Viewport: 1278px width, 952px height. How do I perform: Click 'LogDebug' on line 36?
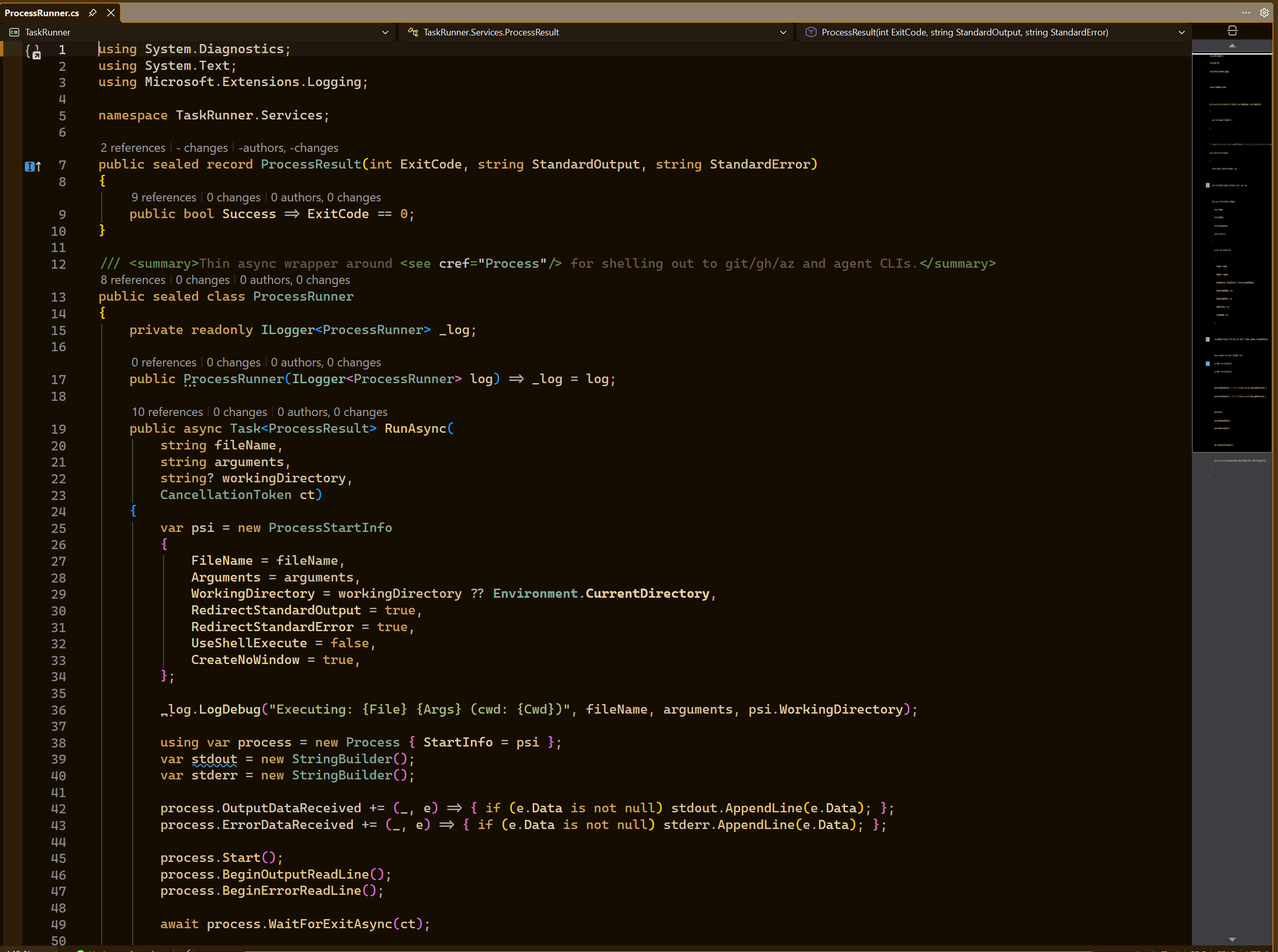230,710
